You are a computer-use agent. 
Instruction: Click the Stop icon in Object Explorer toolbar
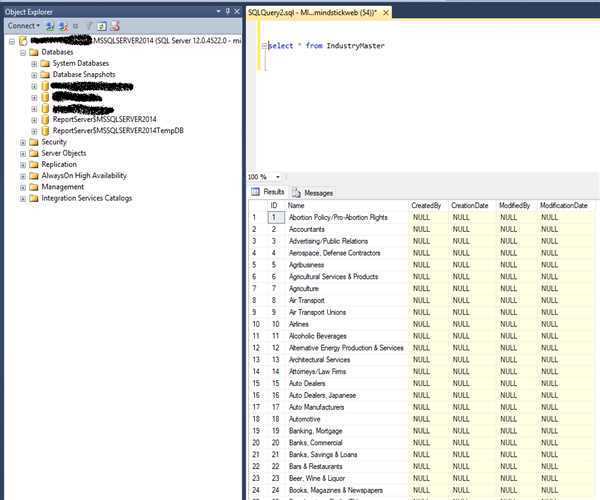pos(76,25)
